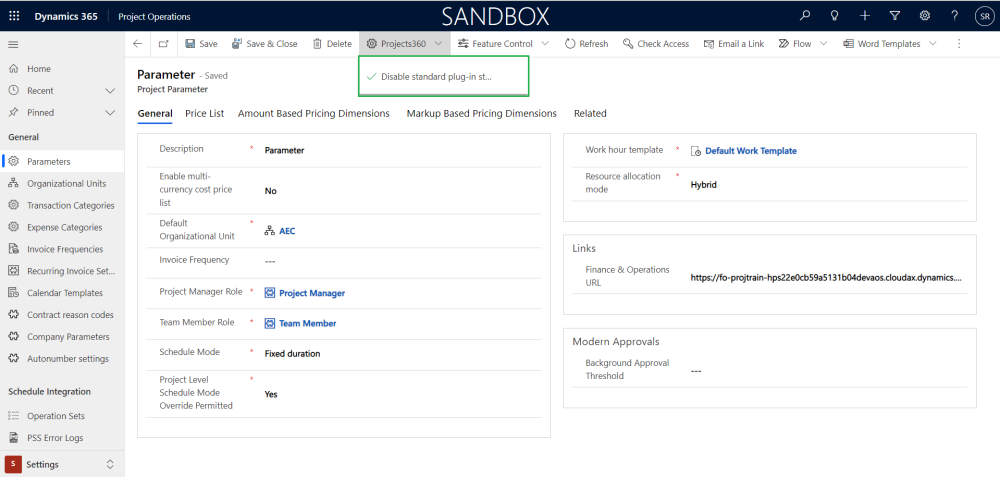Image resolution: width=1000 pixels, height=477 pixels.
Task: Go to Home in the sidebar
Action: (62, 69)
